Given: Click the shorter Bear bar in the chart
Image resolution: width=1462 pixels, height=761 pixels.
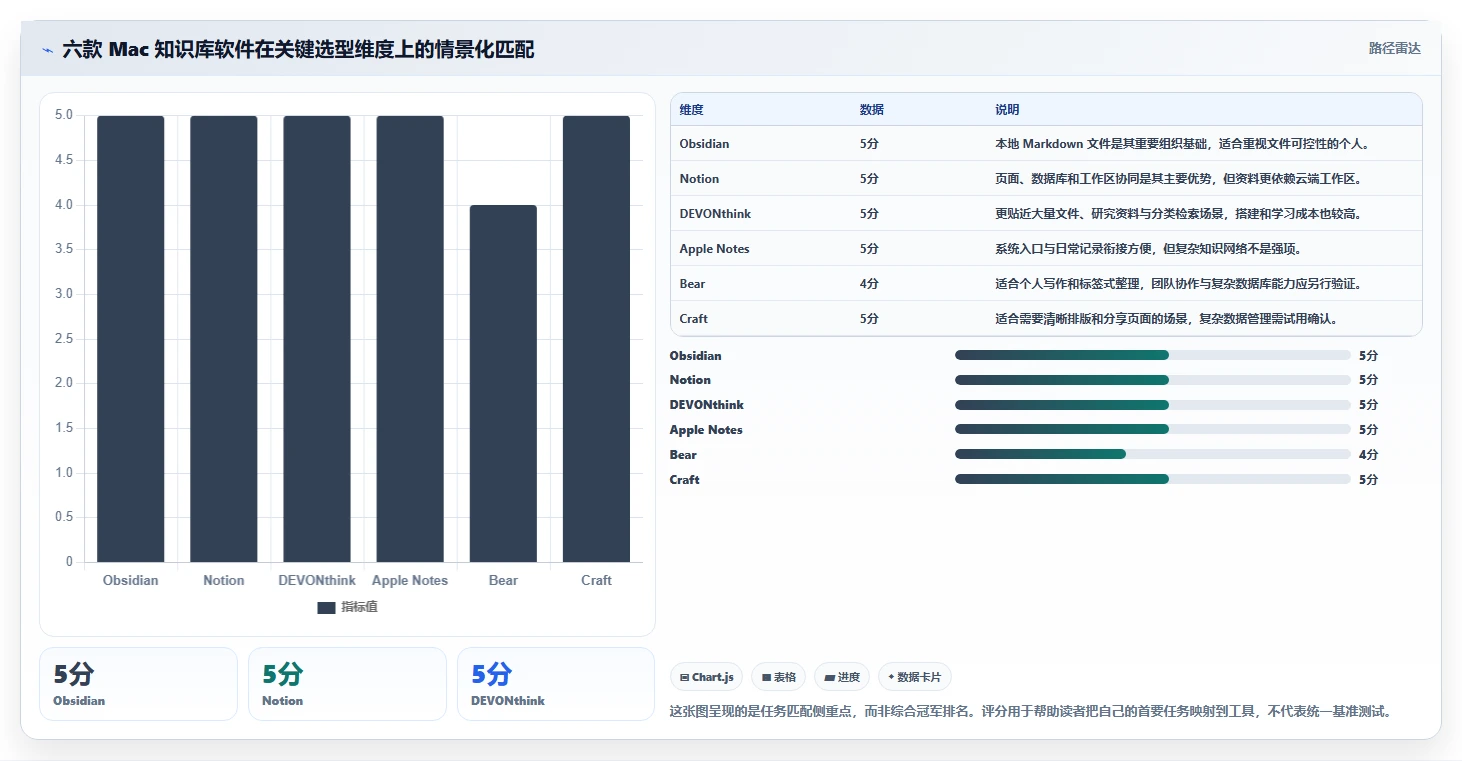Looking at the screenshot, I should coord(503,383).
